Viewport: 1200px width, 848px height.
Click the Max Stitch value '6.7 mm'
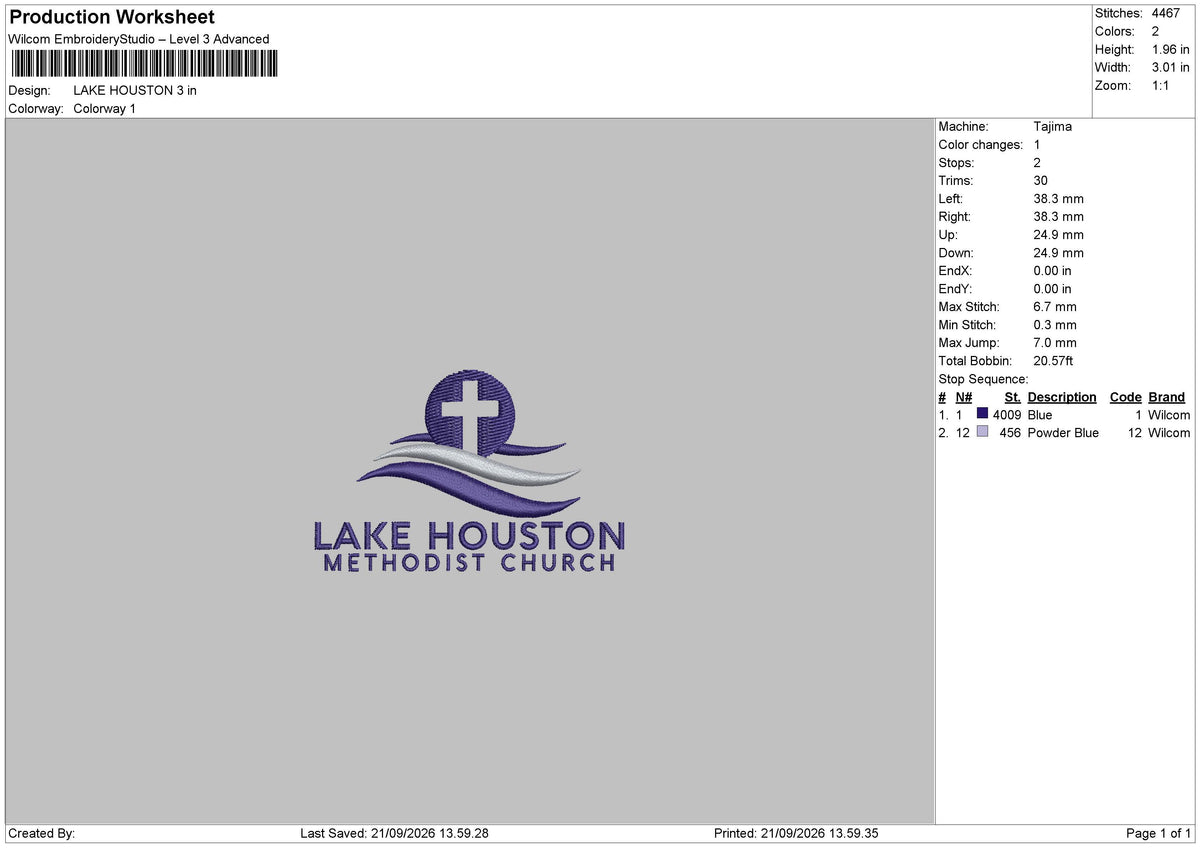point(1055,307)
